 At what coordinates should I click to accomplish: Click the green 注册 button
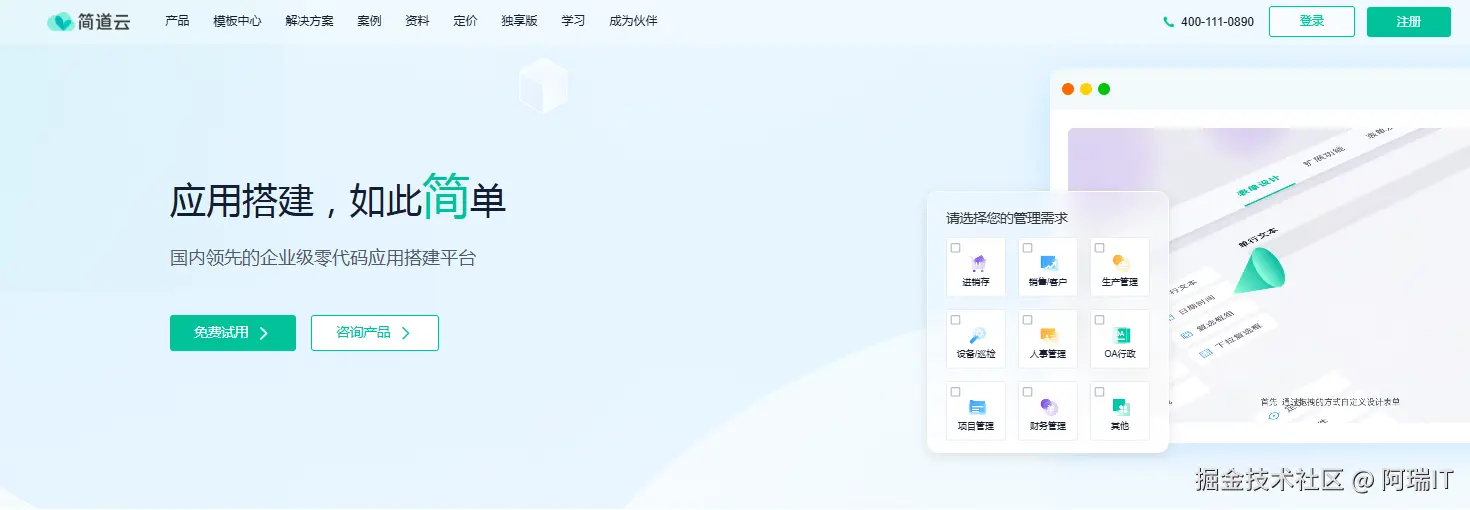[1409, 22]
